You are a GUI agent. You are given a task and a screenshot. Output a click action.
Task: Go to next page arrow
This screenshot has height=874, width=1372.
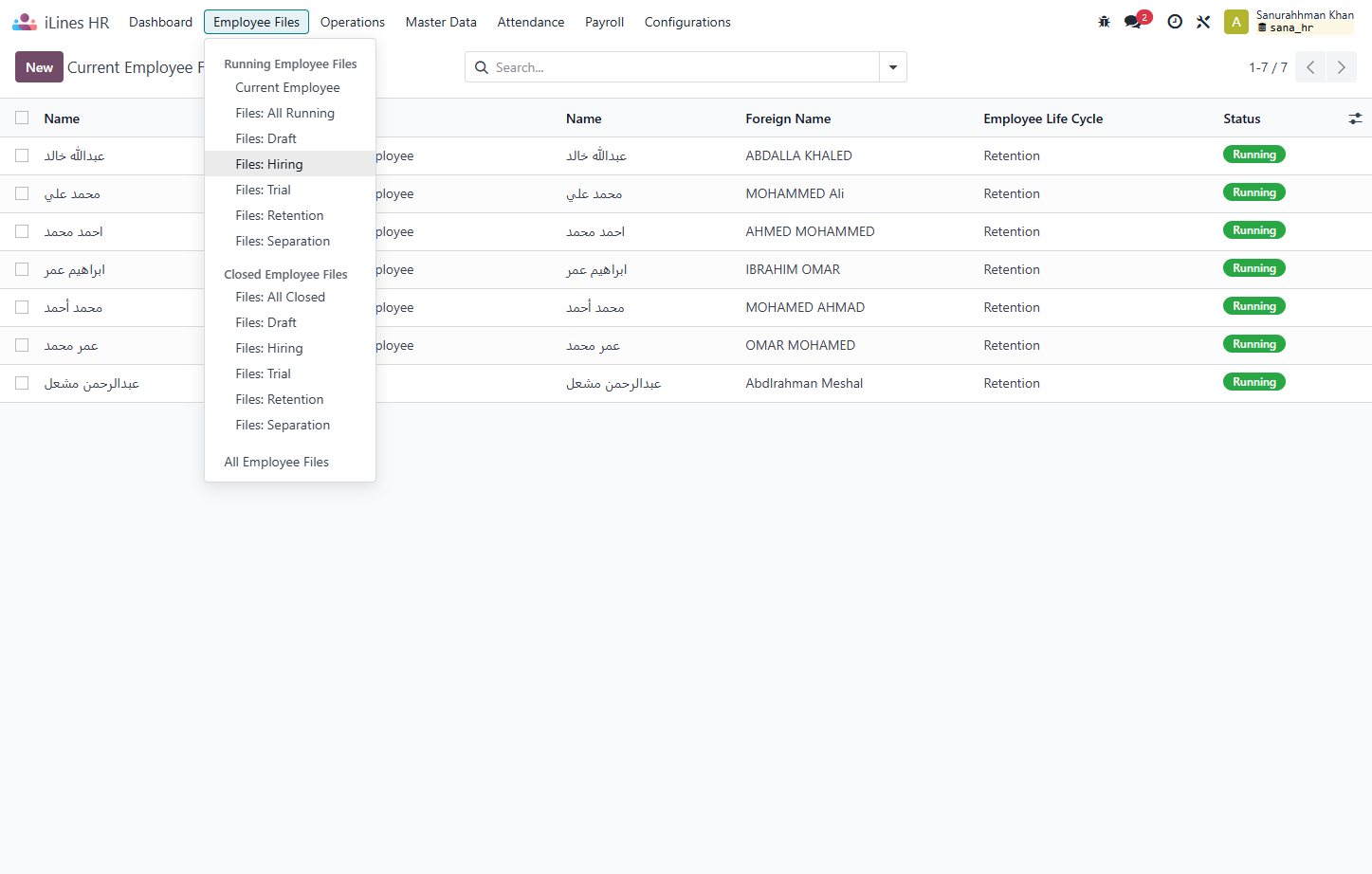pos(1341,67)
